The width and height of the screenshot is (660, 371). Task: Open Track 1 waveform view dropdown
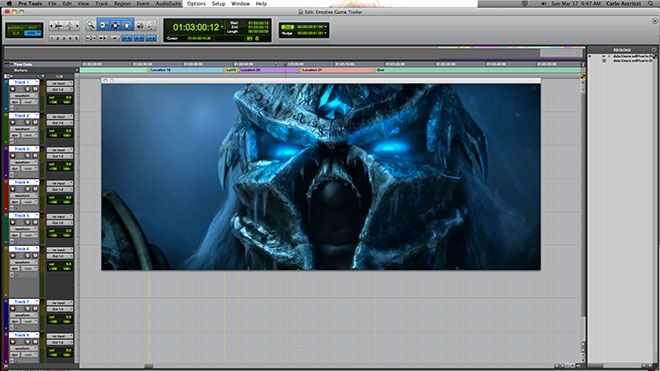pos(24,96)
